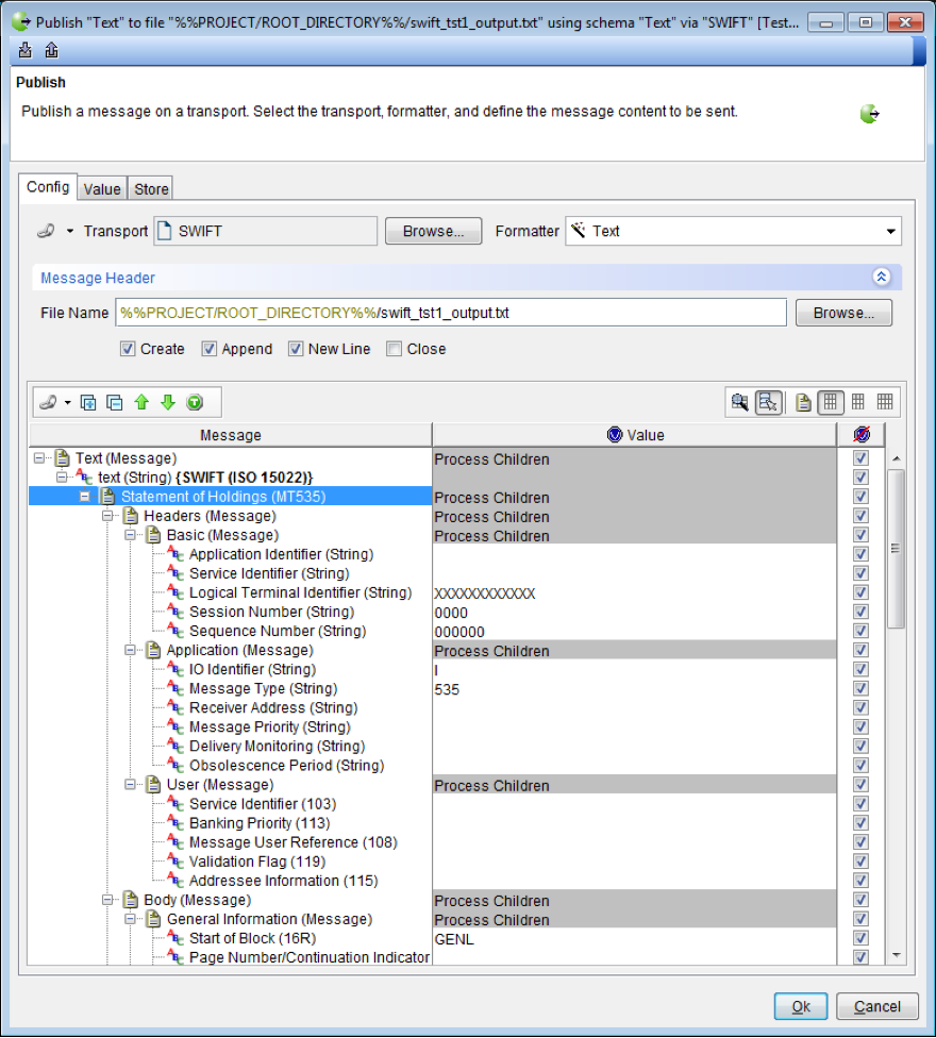Click the string icon of Session Number
Viewport: 936px width, 1038px height.
point(175,612)
